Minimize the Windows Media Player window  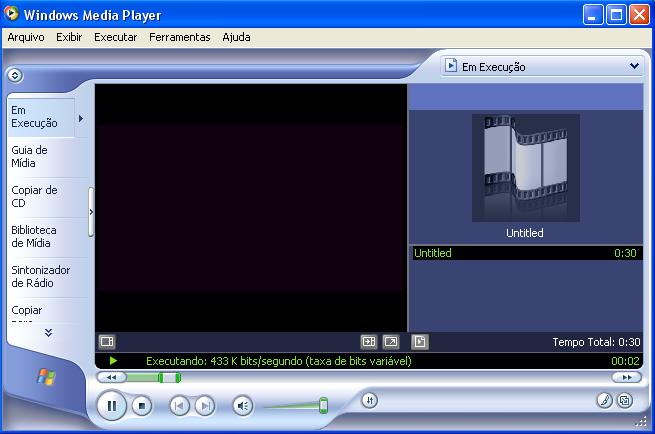click(593, 15)
